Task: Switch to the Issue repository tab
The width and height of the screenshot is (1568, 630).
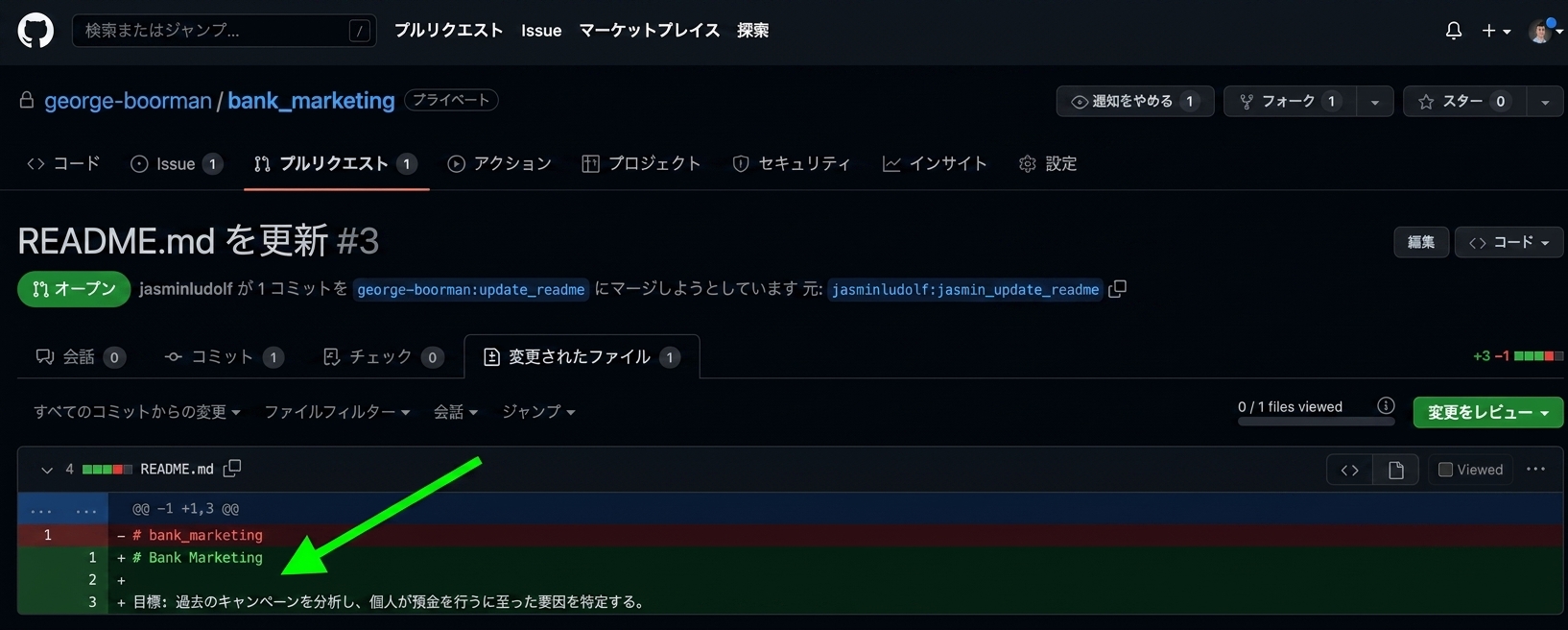Action: click(x=177, y=164)
